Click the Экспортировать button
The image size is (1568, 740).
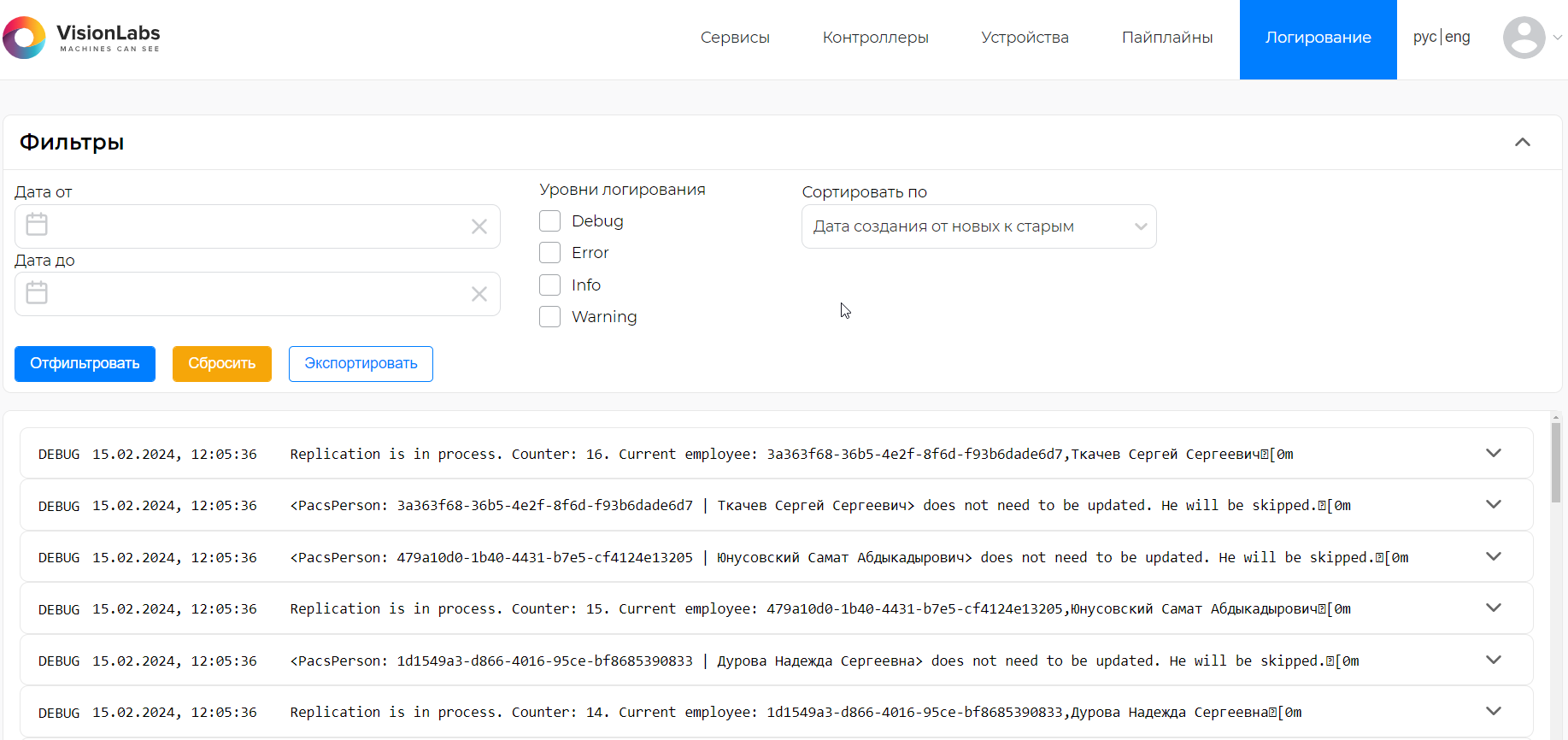361,364
